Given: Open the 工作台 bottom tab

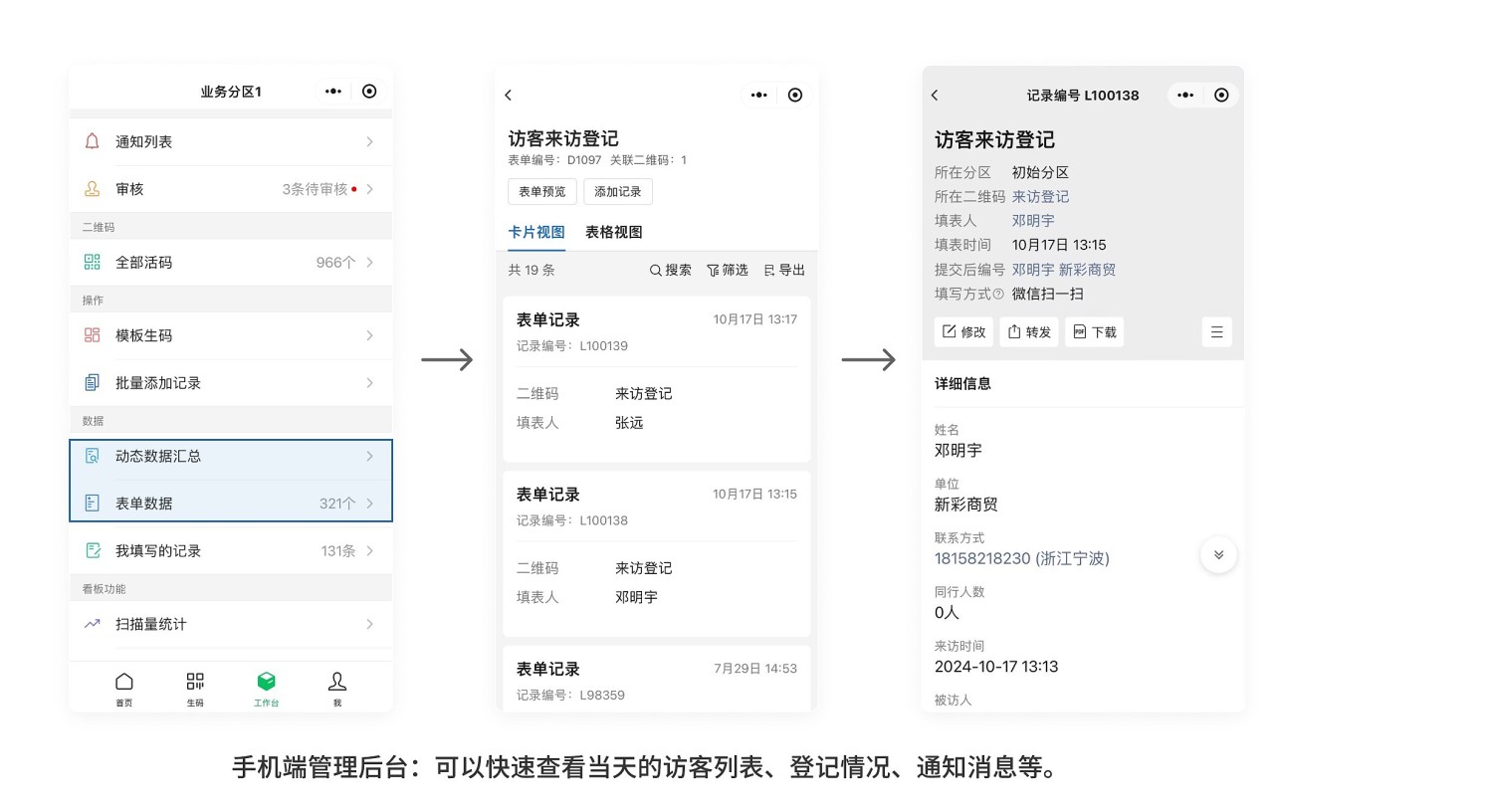Looking at the screenshot, I should click(266, 689).
